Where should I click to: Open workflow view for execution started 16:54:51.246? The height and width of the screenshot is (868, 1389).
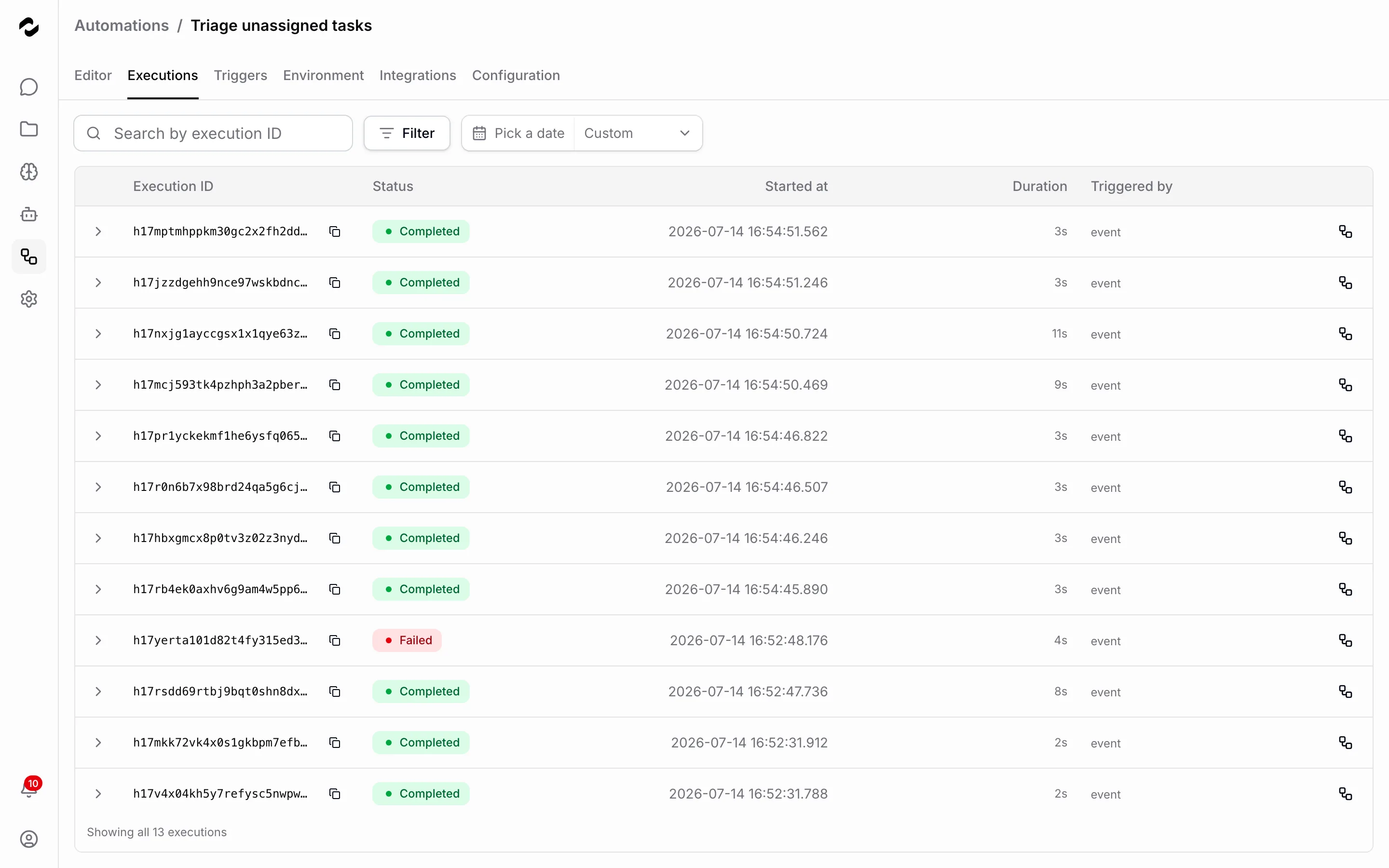tap(1346, 283)
